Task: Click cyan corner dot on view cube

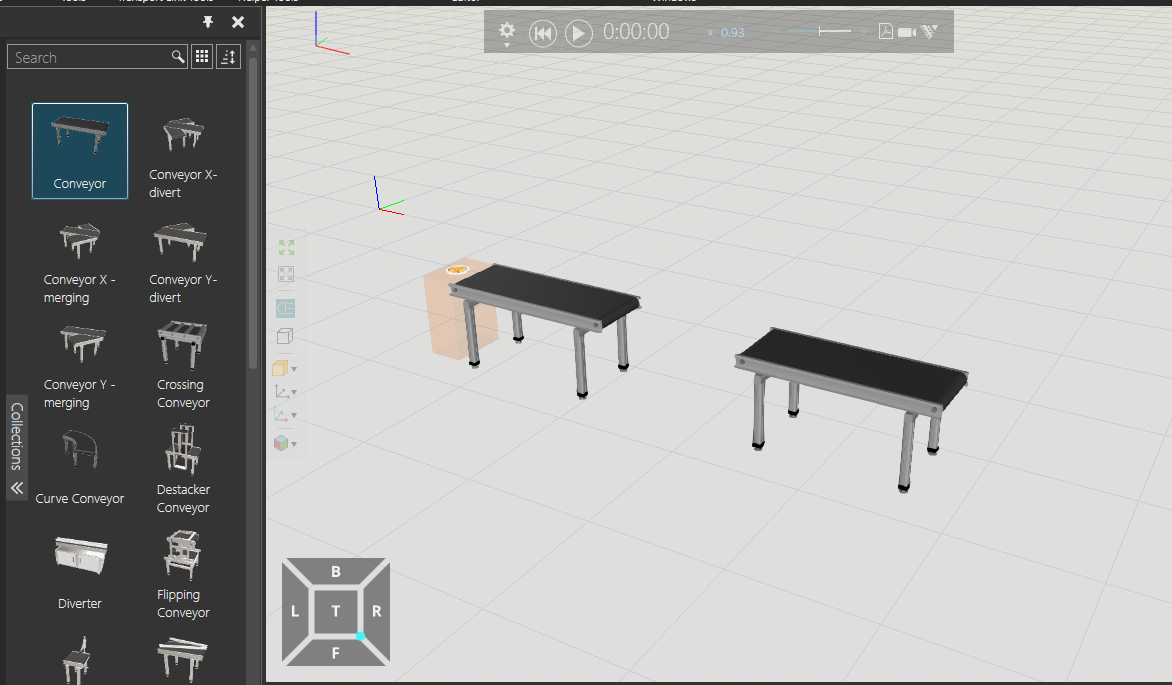Action: click(x=360, y=636)
